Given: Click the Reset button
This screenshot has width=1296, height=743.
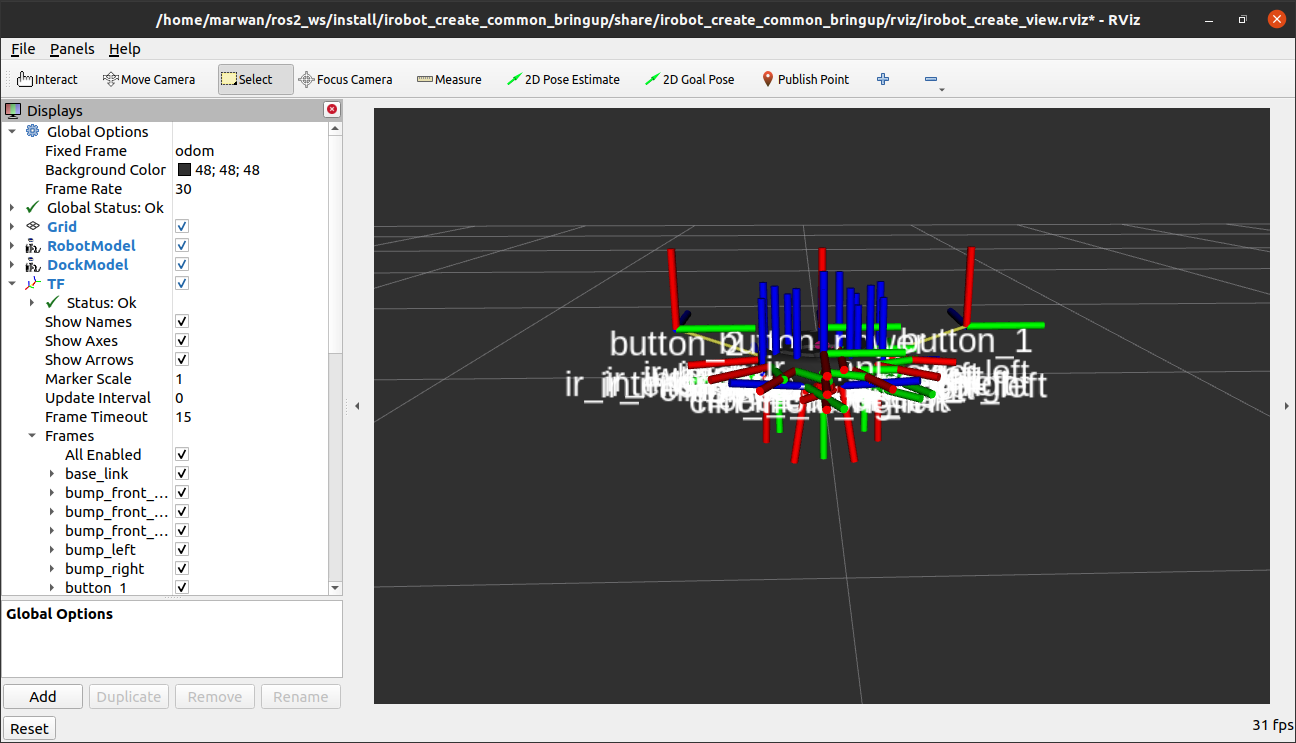Looking at the screenshot, I should pos(29,728).
